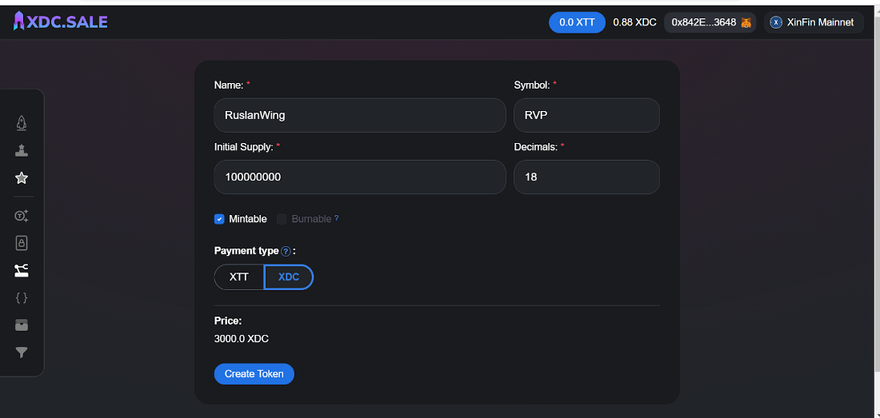
Task: Select the robot arm factory sidebar icon
Action: pos(21,270)
